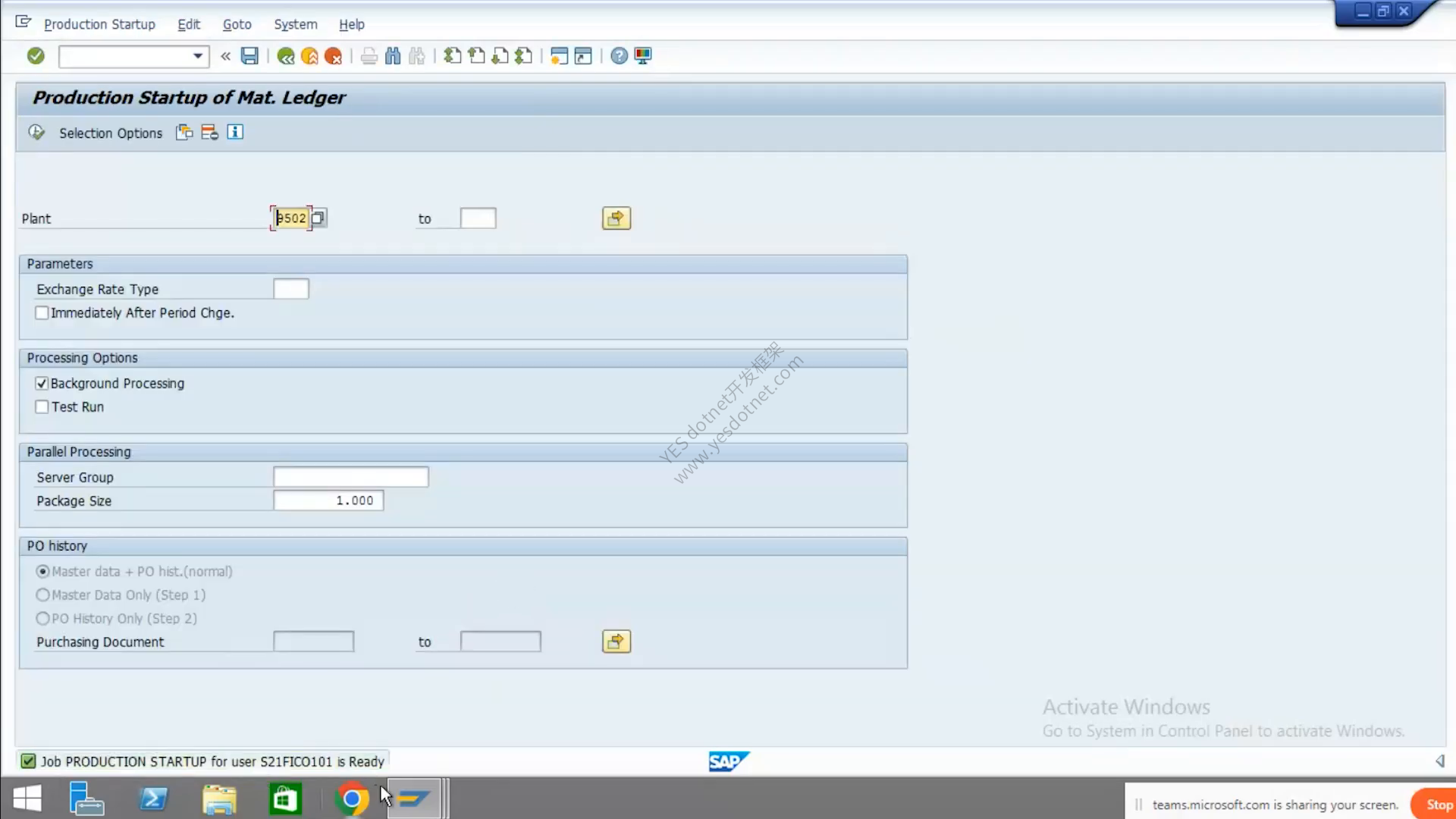Click the Save diskette icon
The height and width of the screenshot is (819, 1456).
click(249, 56)
